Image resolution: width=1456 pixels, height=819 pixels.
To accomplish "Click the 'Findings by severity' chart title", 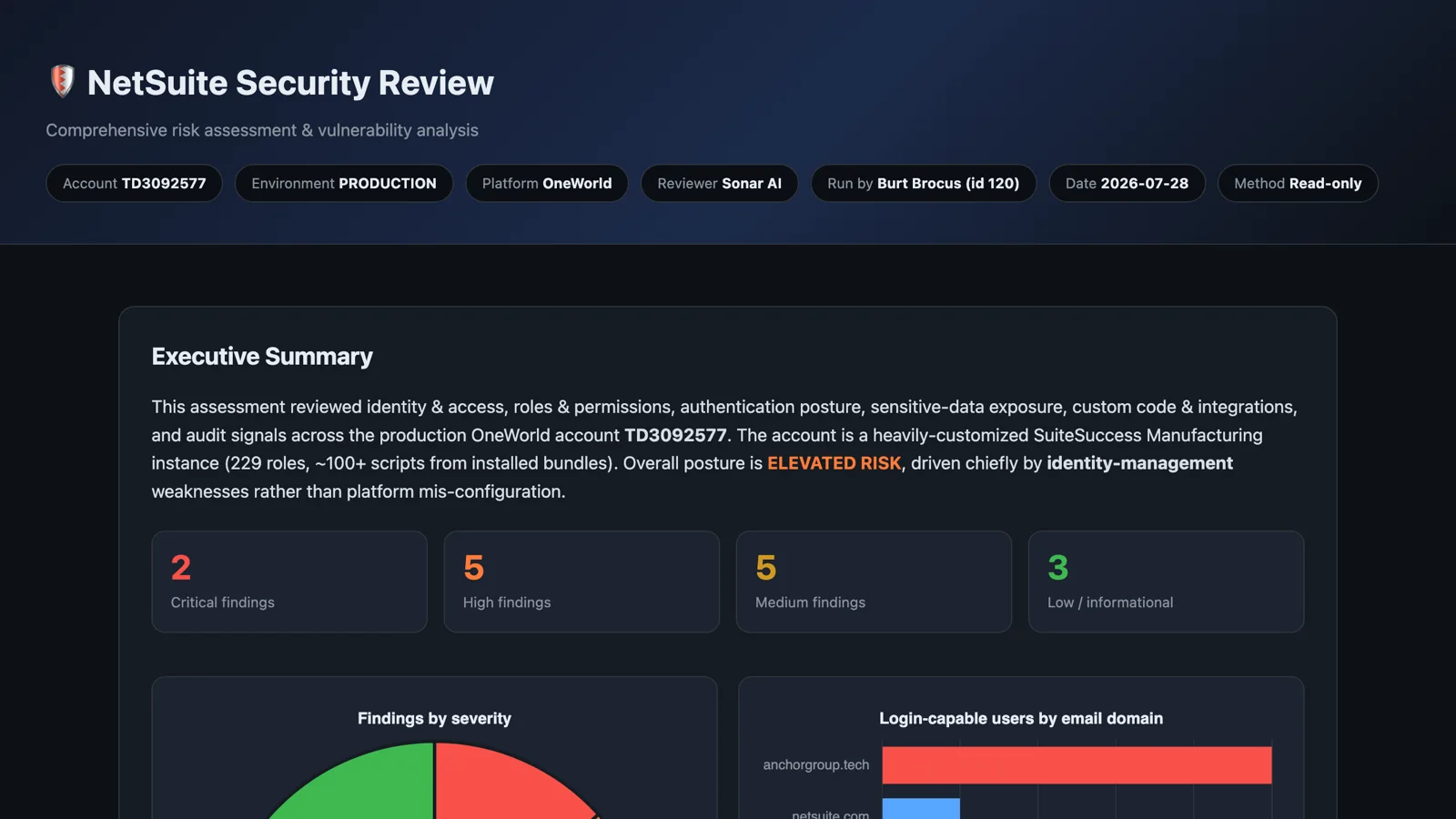I will click(x=434, y=719).
